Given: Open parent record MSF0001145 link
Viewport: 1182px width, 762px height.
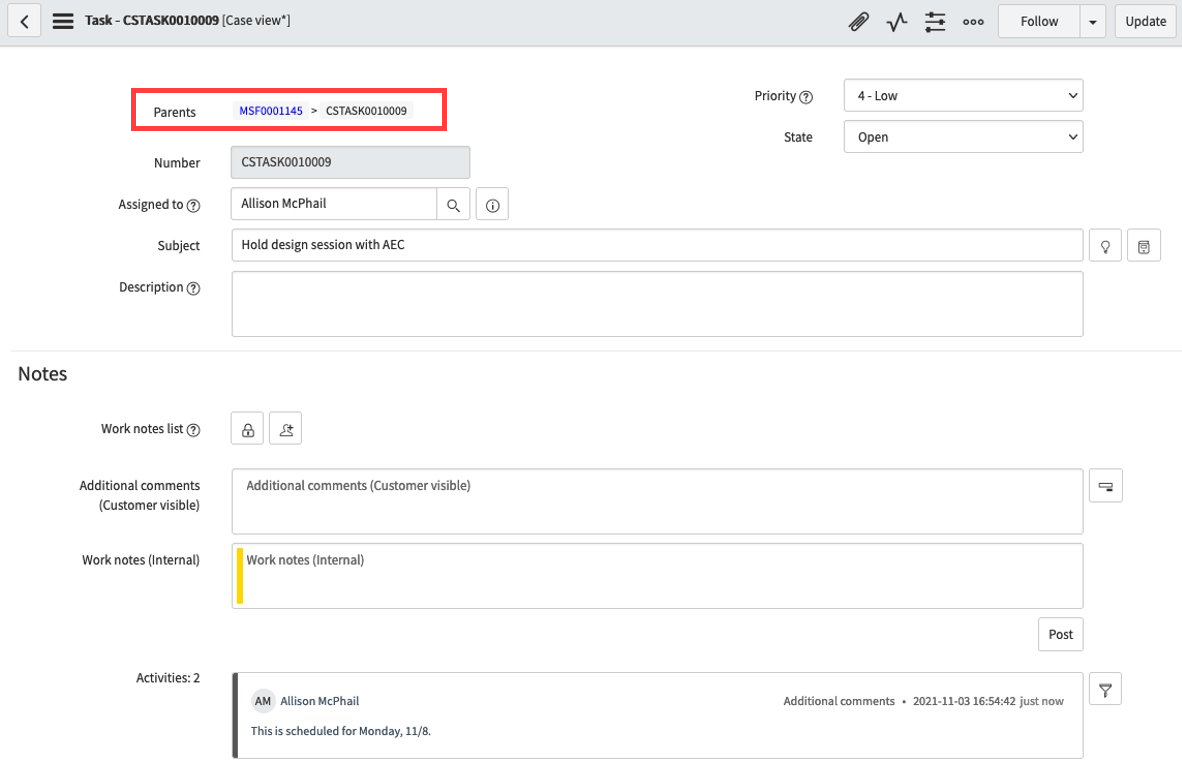Looking at the screenshot, I should pyautogui.click(x=271, y=111).
